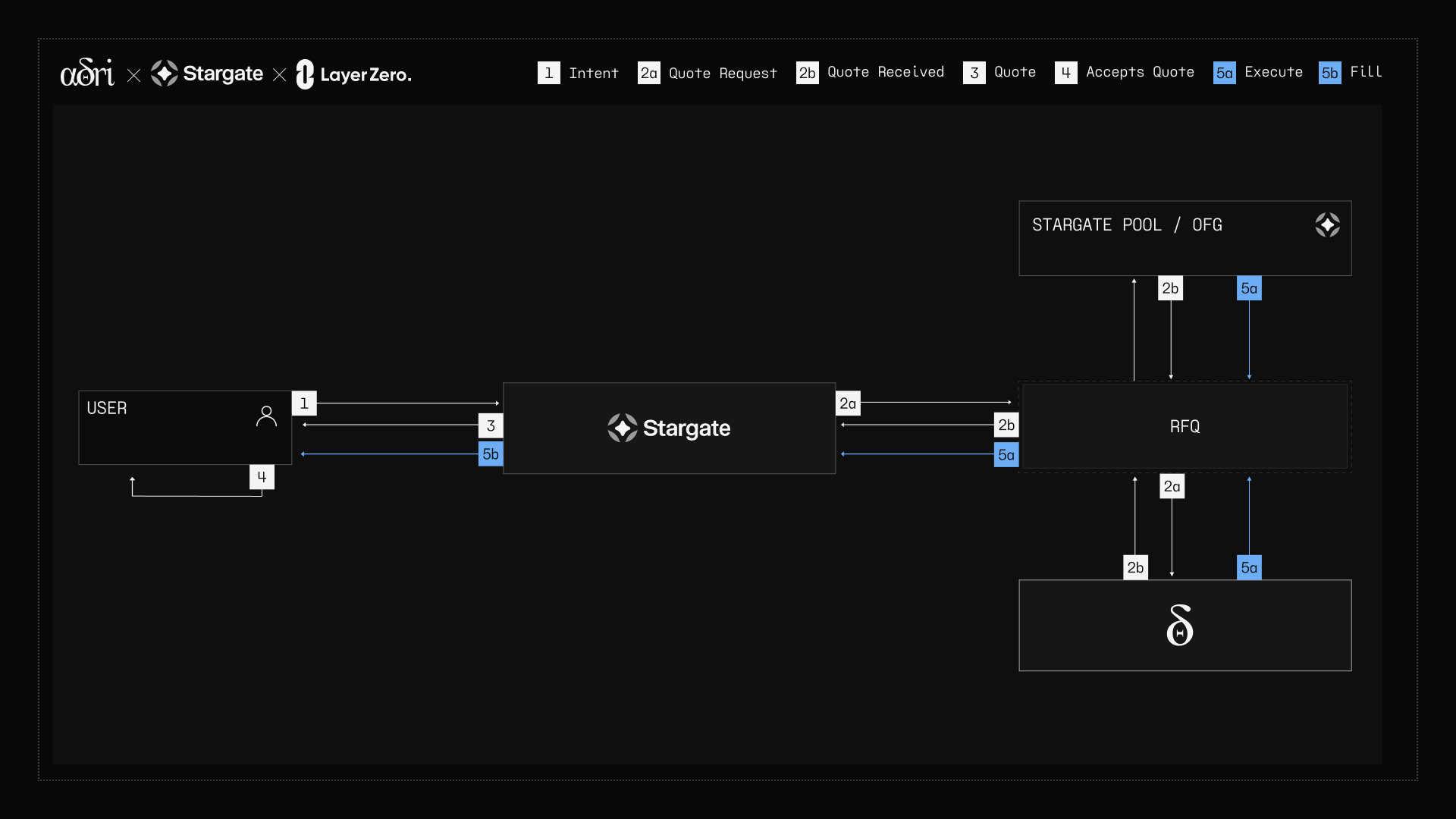Click the LayerZero logo in the header
Image resolution: width=1456 pixels, height=819 pixels.
click(353, 74)
